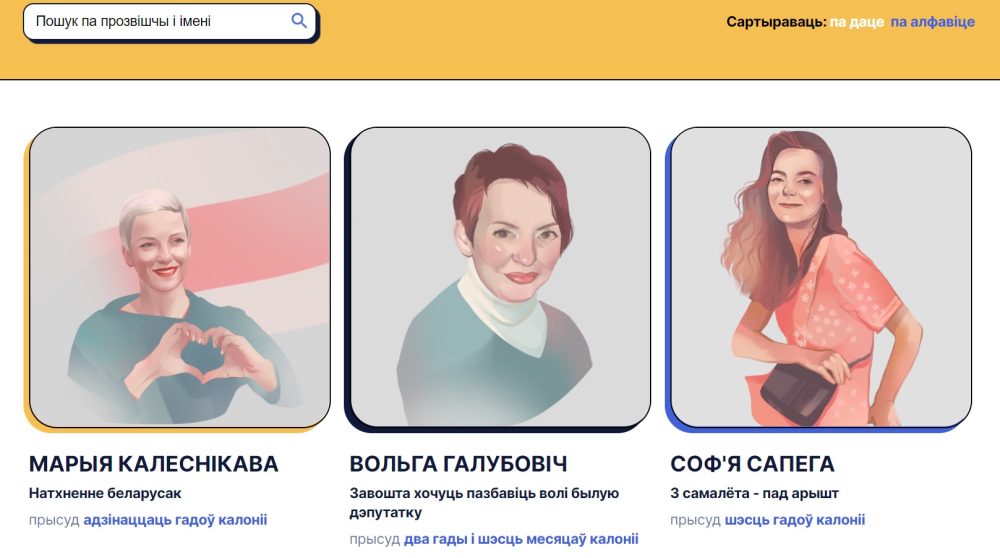Image resolution: width=1000 pixels, height=558 pixels.
Task: Select the СОФ'Я САПЕГА name heading
Action: tap(752, 464)
